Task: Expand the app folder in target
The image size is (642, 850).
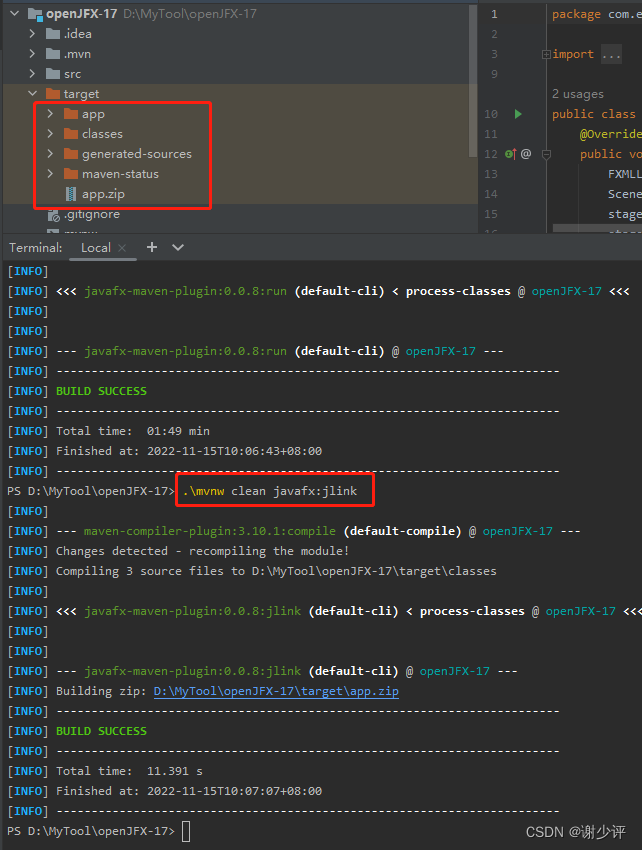Action: 50,114
